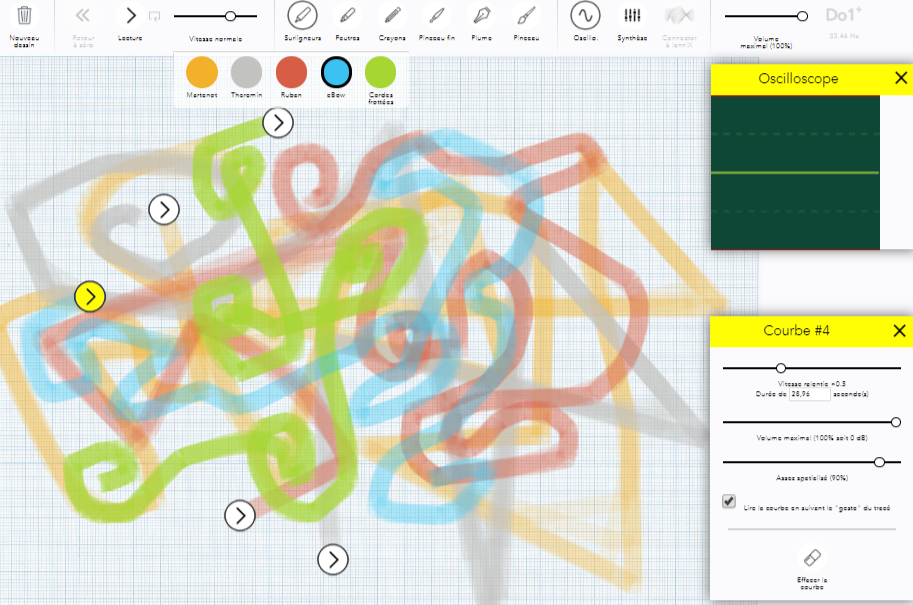
Task: Select the green Cordes frottées swatch
Action: (x=380, y=72)
